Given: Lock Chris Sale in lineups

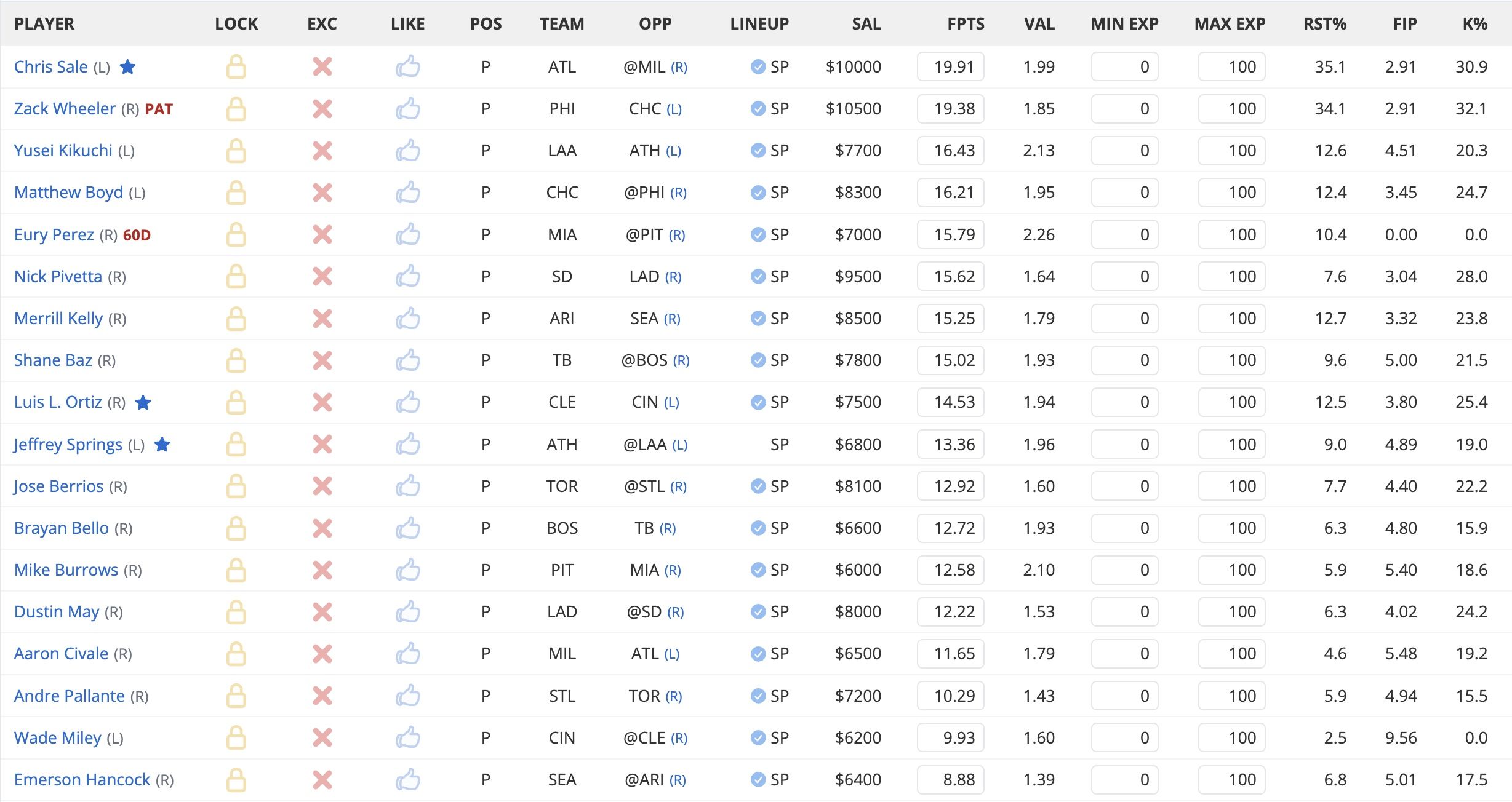Looking at the screenshot, I should [236, 66].
